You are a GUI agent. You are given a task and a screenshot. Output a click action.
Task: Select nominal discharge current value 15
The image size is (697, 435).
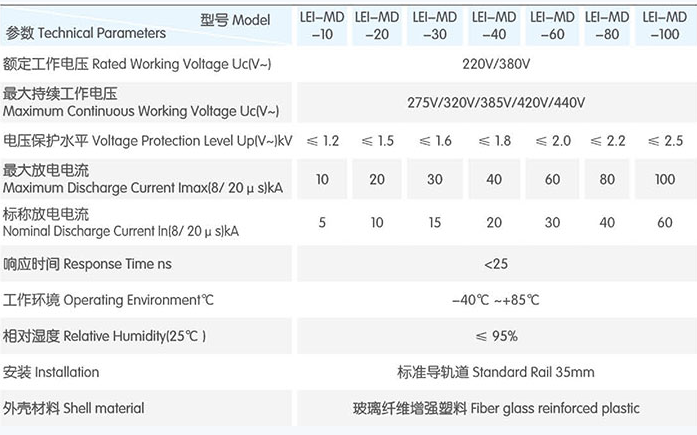(x=435, y=222)
